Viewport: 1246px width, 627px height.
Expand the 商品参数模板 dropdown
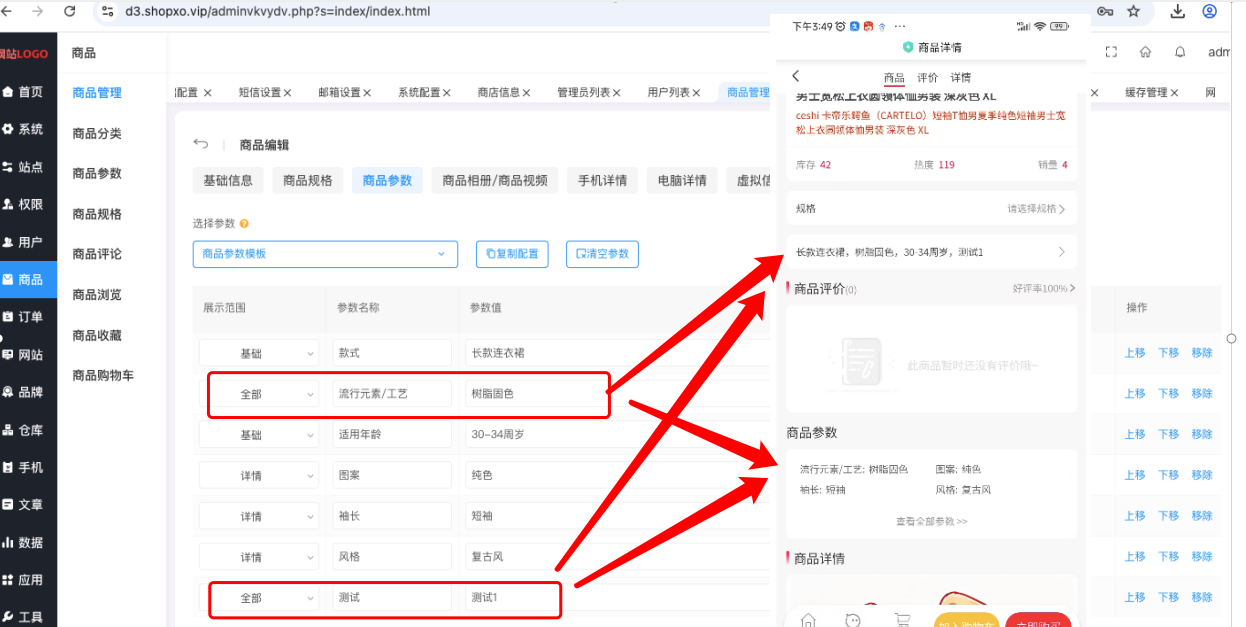click(x=325, y=254)
